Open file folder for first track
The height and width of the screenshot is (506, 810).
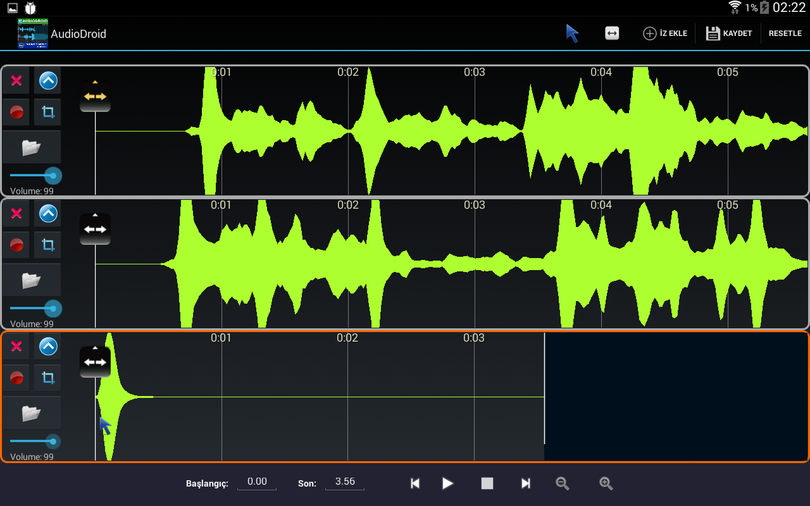click(31, 147)
